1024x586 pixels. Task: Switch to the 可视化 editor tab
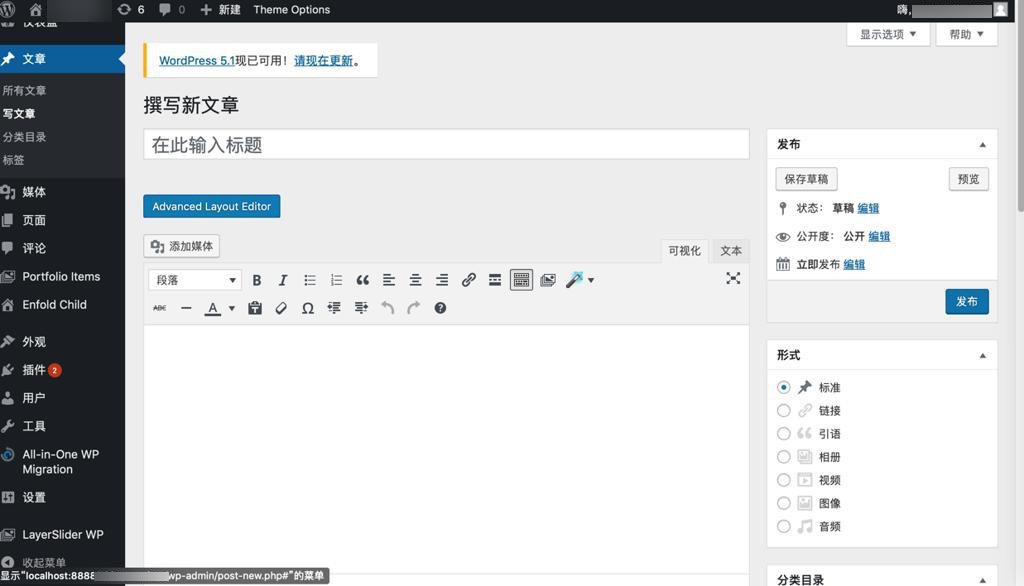click(x=684, y=251)
